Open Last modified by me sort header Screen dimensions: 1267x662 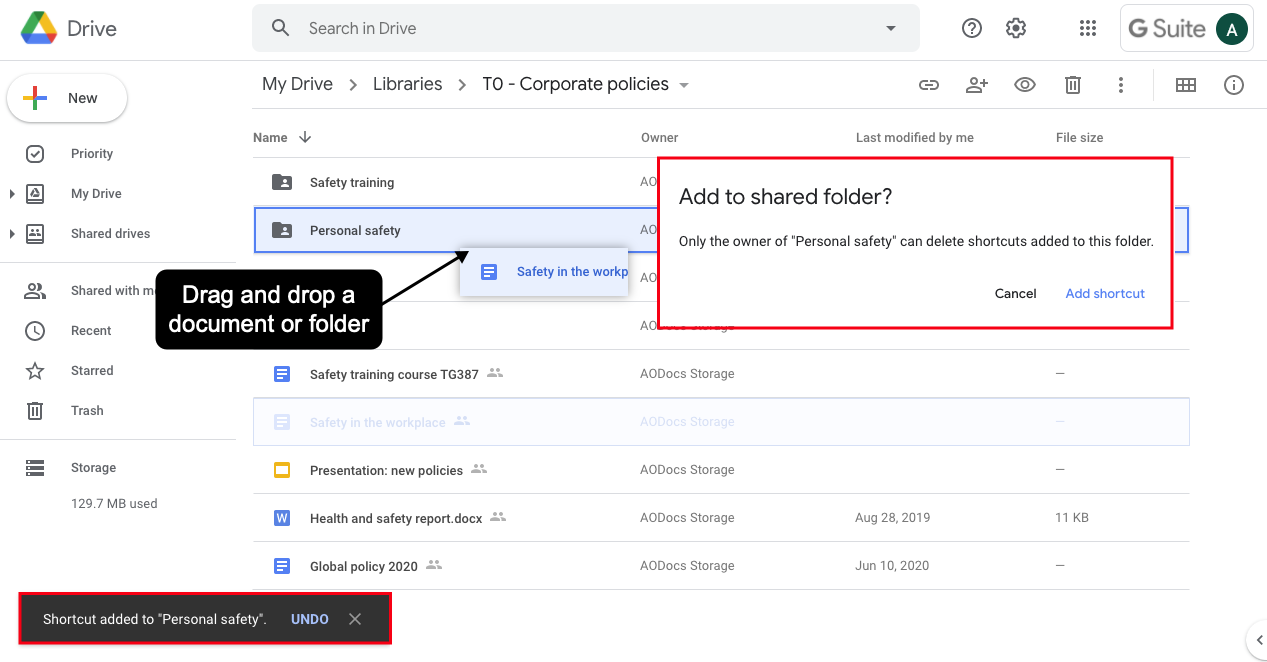pos(915,138)
